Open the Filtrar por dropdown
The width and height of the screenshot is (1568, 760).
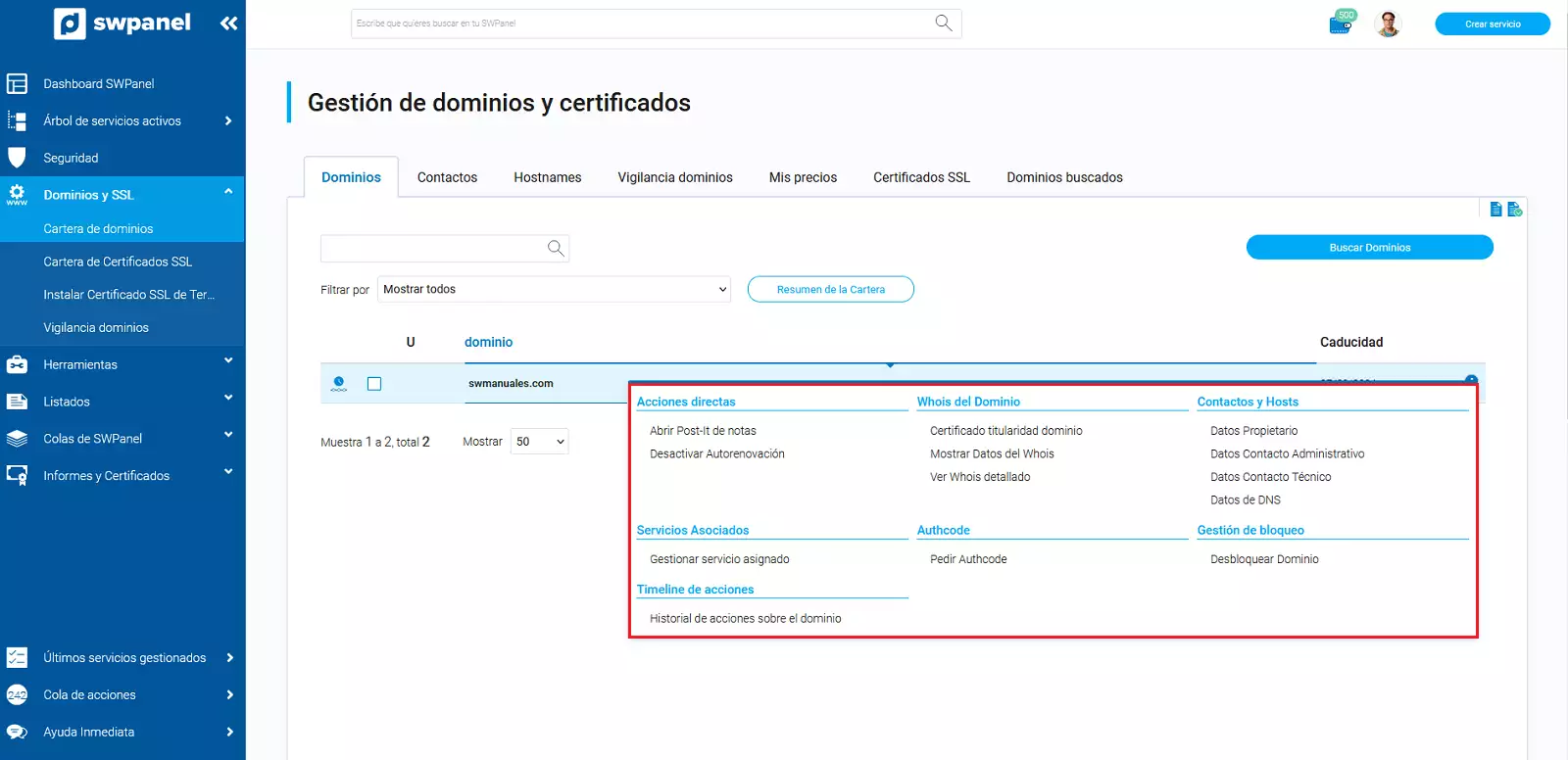pos(554,289)
